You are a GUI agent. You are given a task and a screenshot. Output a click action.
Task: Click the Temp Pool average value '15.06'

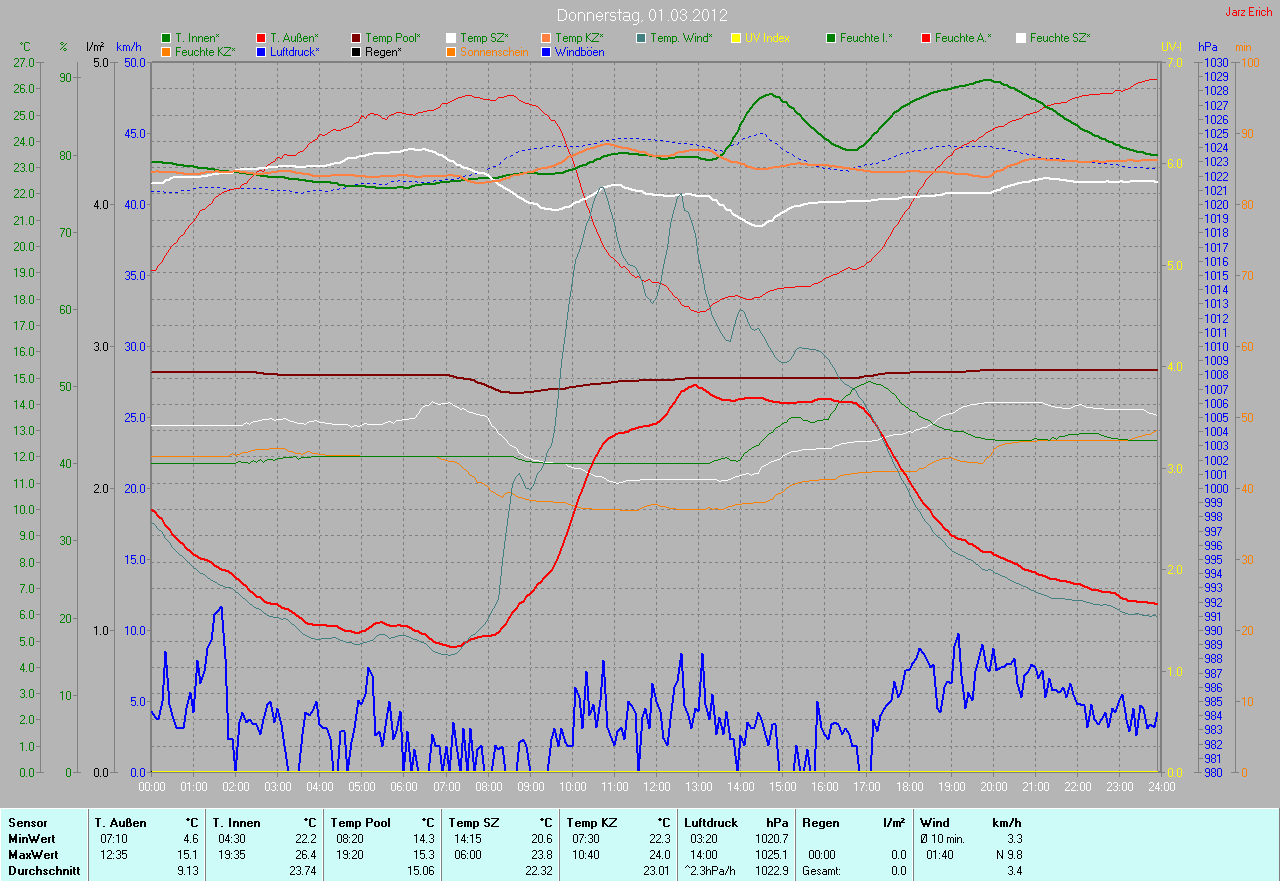(420, 871)
